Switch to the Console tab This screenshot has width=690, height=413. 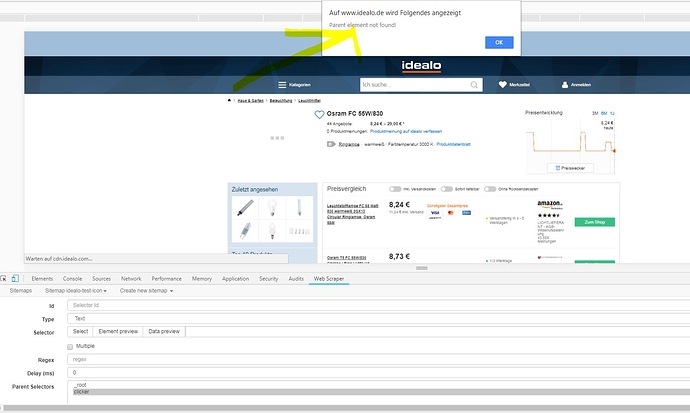coord(73,278)
